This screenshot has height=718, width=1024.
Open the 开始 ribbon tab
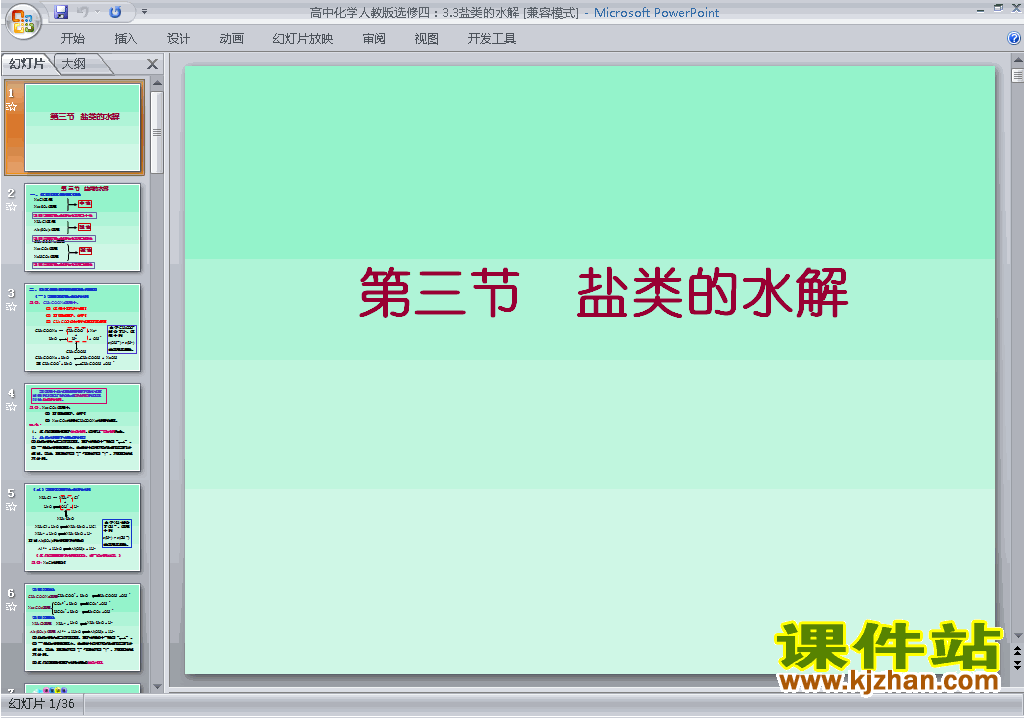[x=72, y=39]
